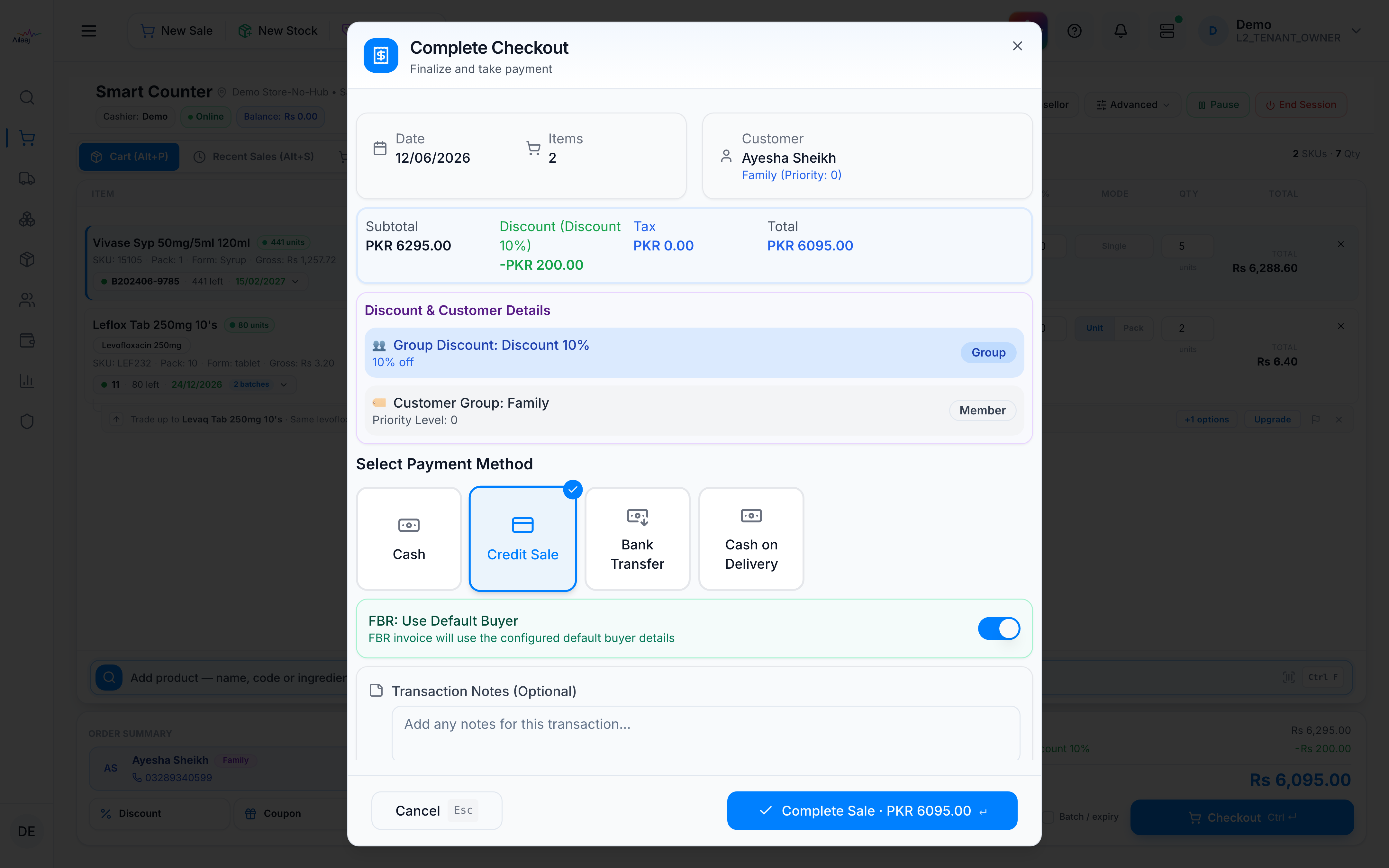Click the background Checkout button

pyautogui.click(x=1242, y=818)
